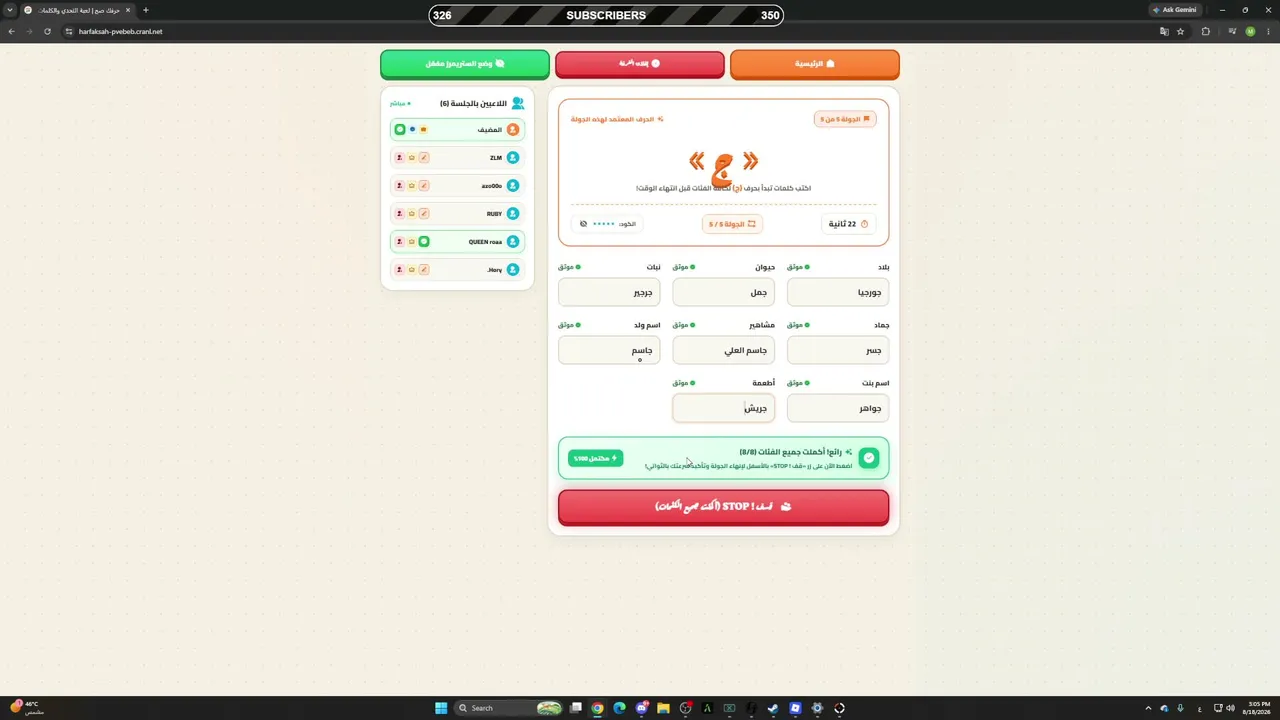Click the browser address bar URL
The height and width of the screenshot is (720, 1280).
120,31
